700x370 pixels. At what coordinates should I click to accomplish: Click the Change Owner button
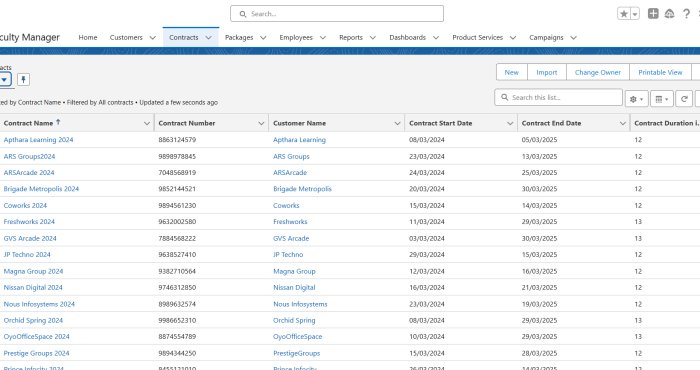pyautogui.click(x=598, y=72)
